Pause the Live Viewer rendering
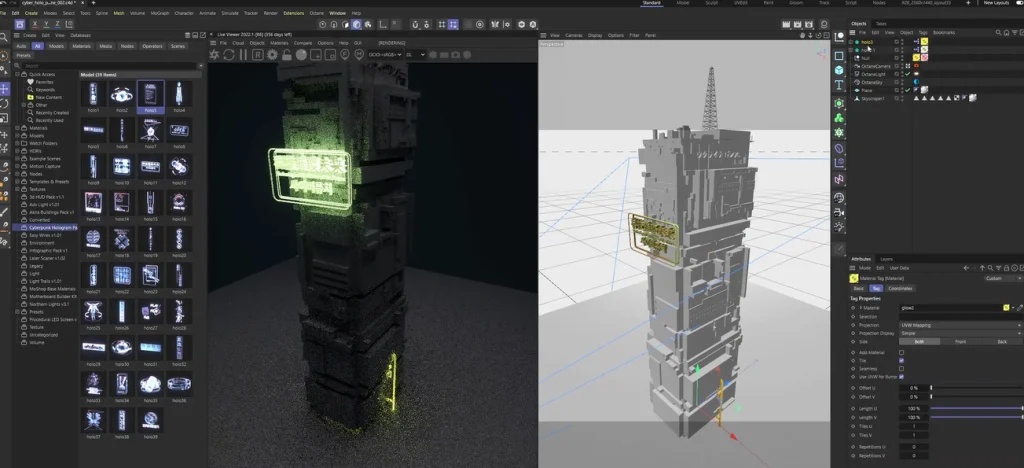Viewport: 1024px width, 468px height. click(x=243, y=55)
